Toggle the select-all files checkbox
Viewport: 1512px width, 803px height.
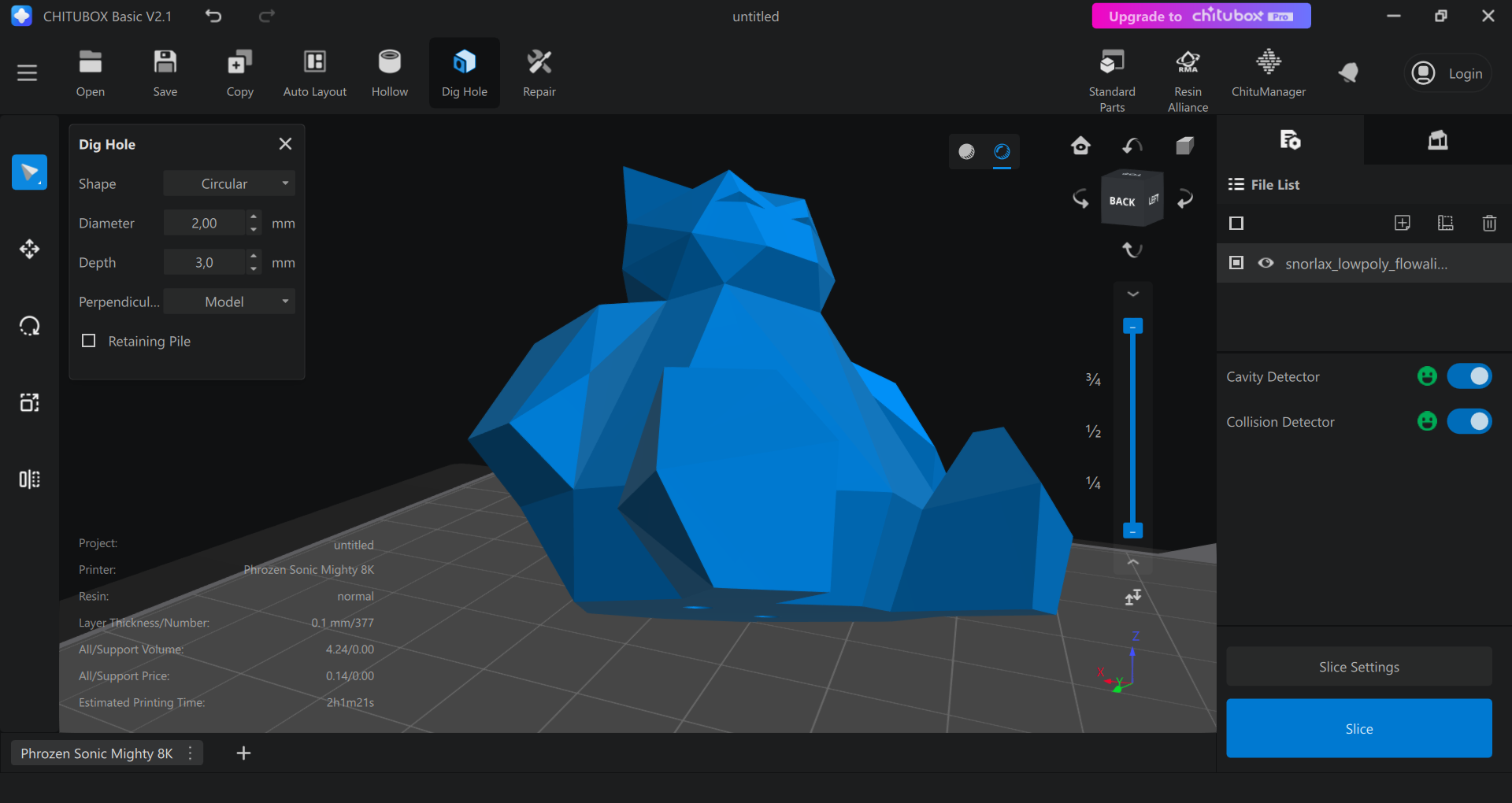coord(1236,224)
